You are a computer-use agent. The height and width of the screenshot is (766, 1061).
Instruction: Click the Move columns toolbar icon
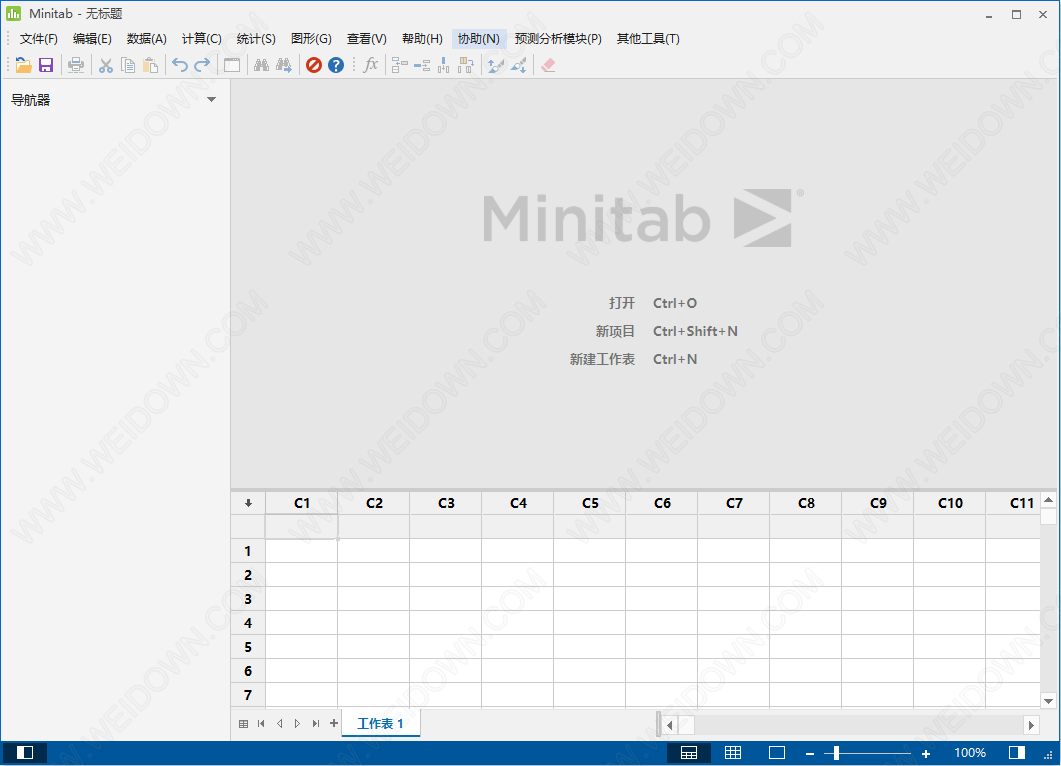click(x=466, y=65)
